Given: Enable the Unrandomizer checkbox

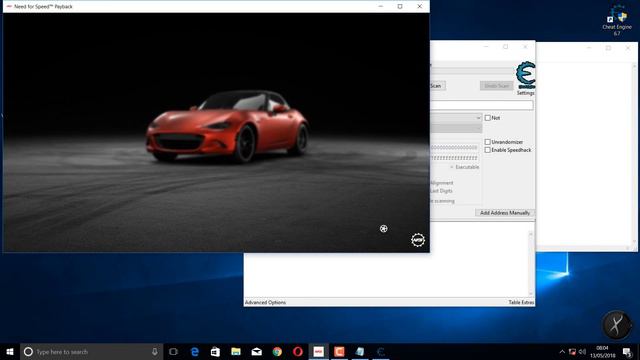Looking at the screenshot, I should [488, 142].
